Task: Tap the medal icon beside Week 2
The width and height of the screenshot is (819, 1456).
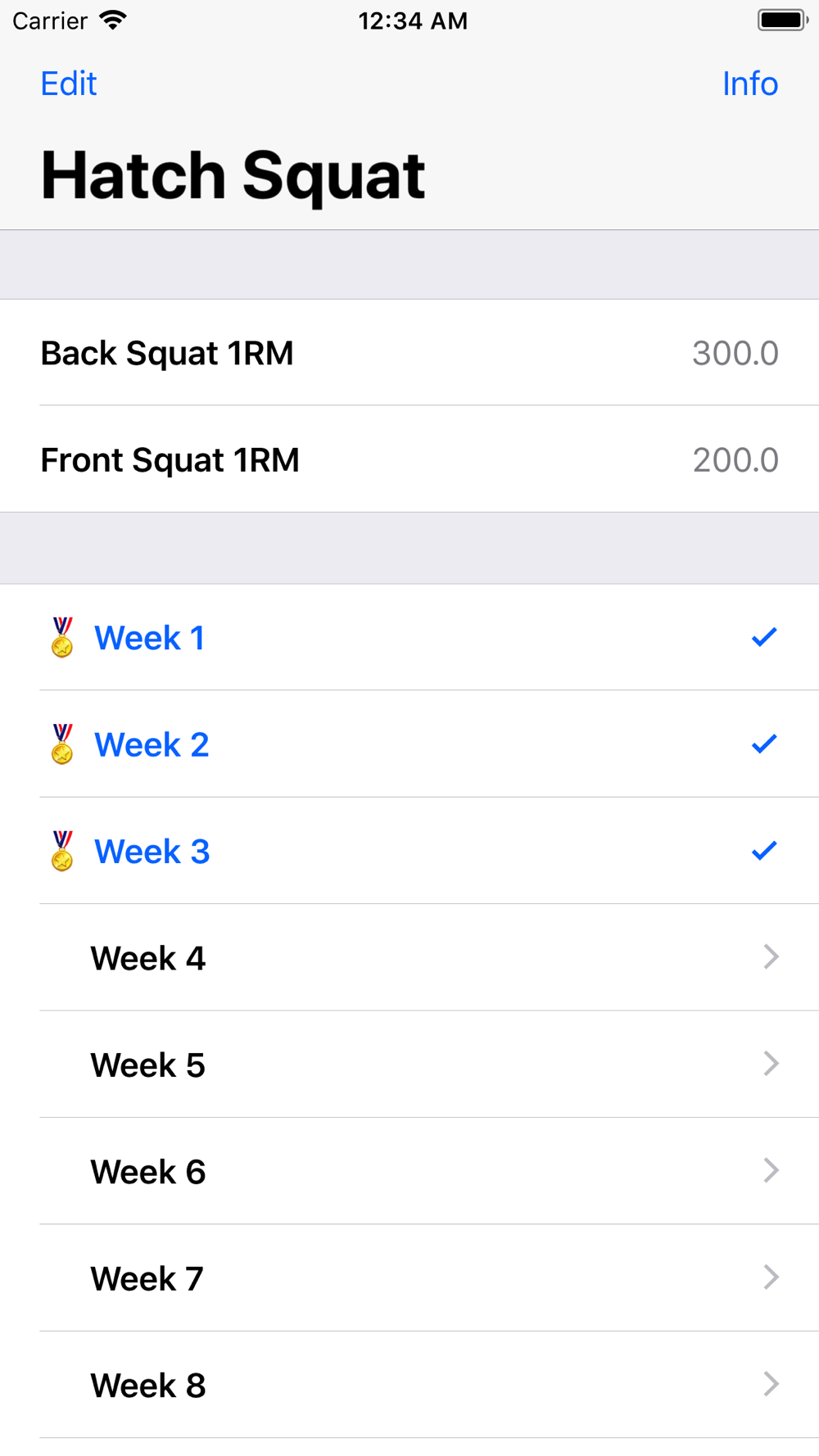Action: [62, 744]
